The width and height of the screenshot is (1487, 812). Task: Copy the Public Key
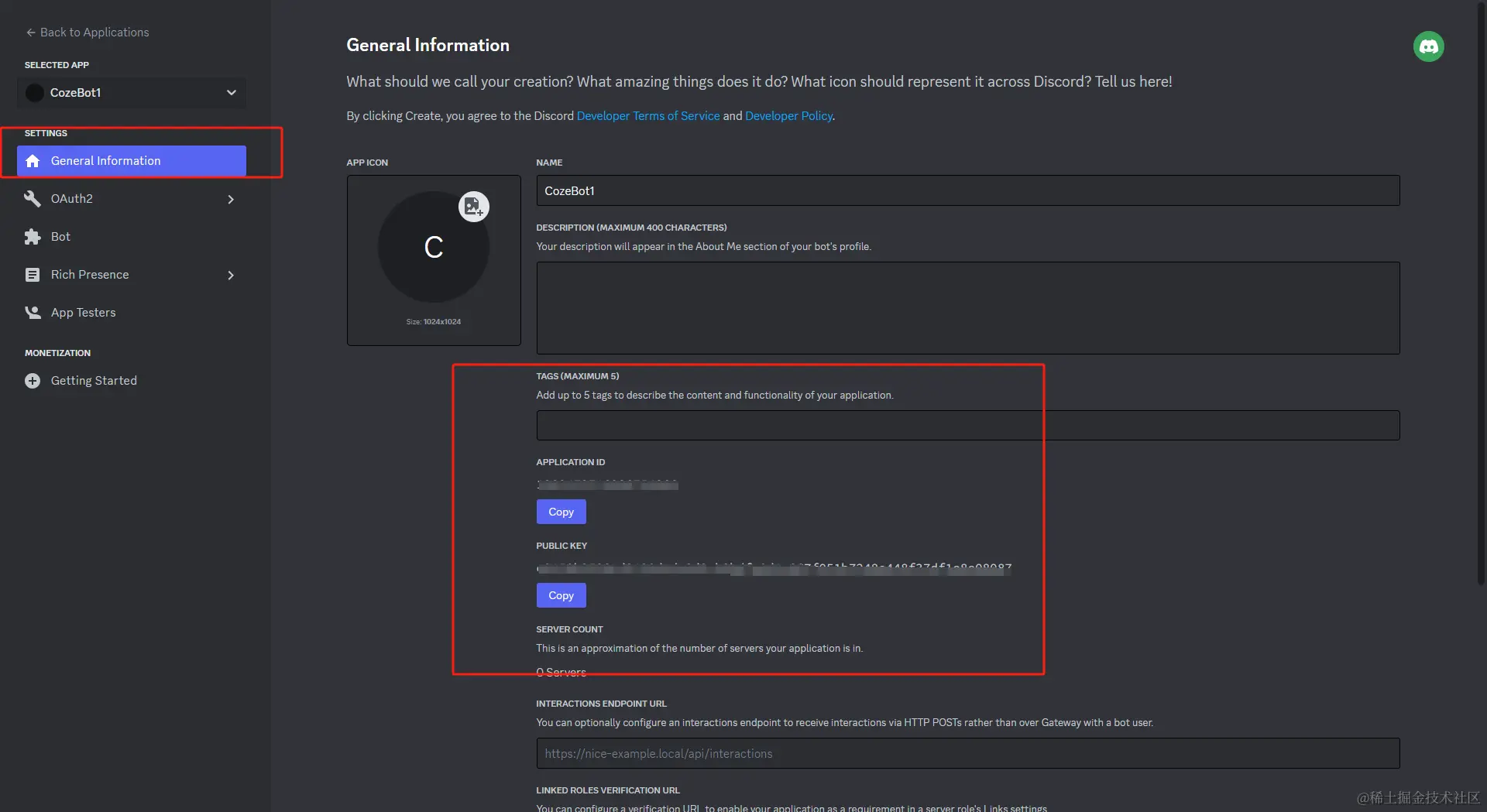coord(561,595)
